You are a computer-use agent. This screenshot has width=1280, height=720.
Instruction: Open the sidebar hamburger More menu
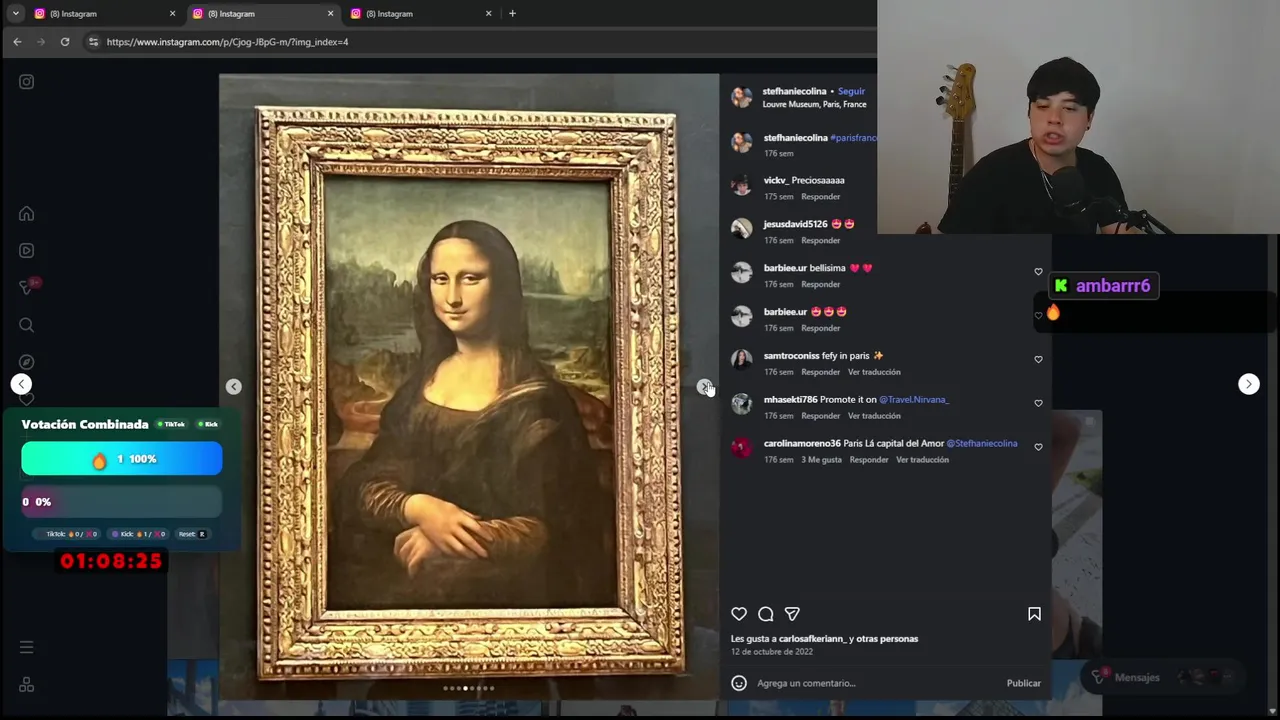tap(27, 647)
